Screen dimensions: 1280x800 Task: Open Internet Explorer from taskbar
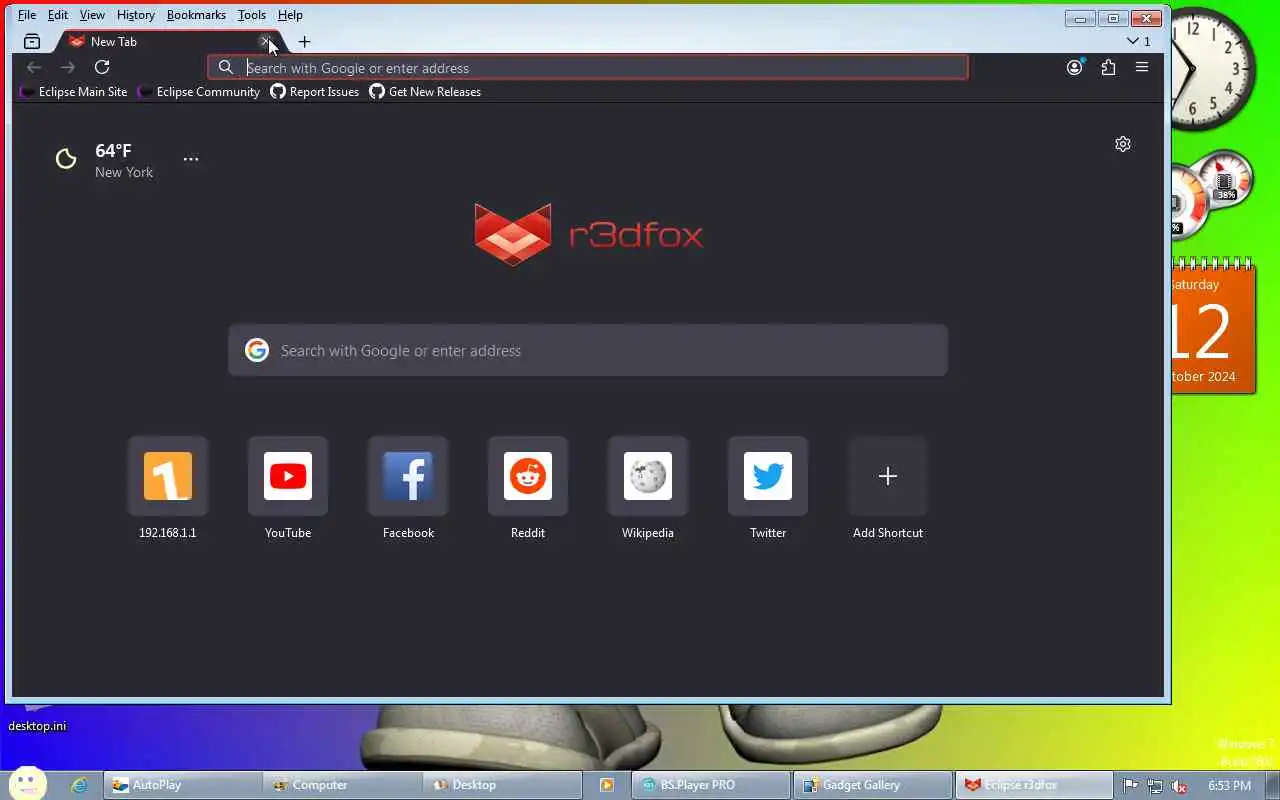79,785
